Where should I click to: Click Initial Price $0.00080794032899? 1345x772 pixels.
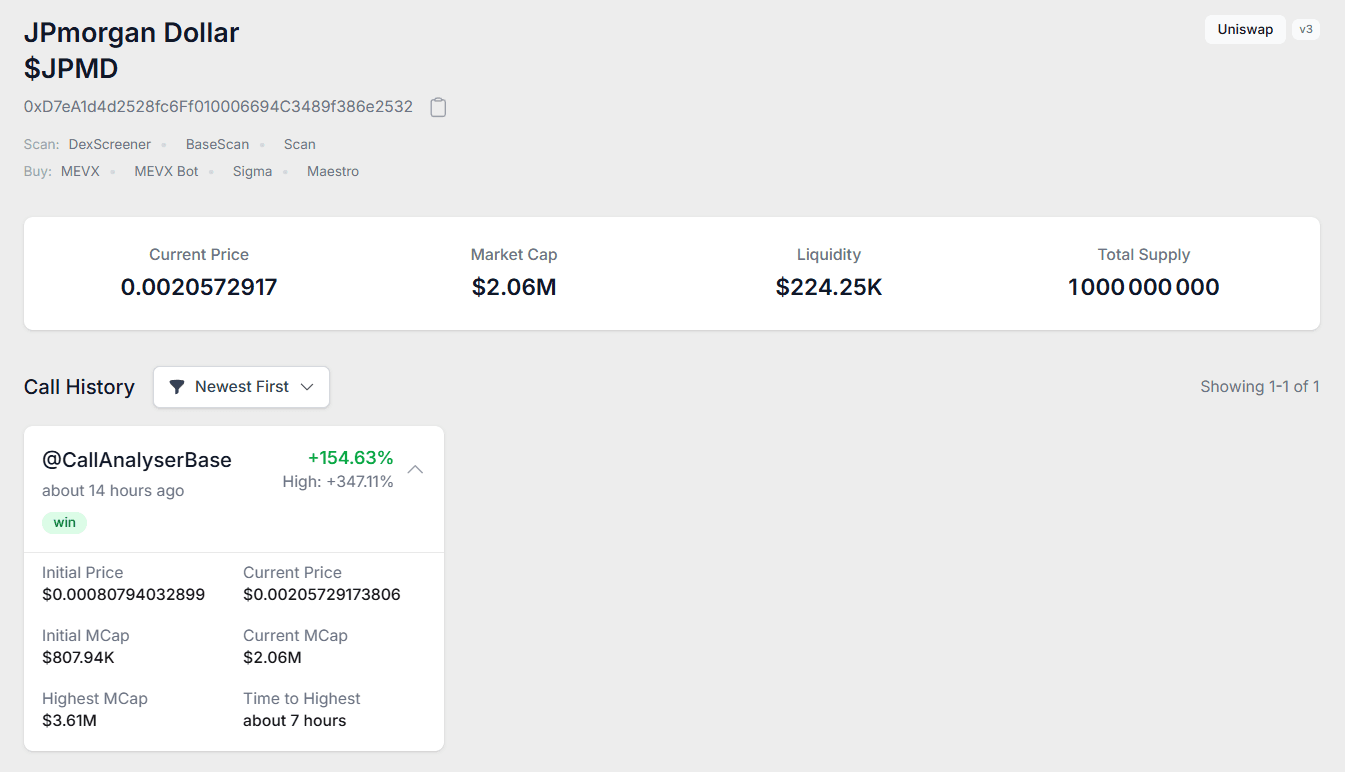click(123, 595)
